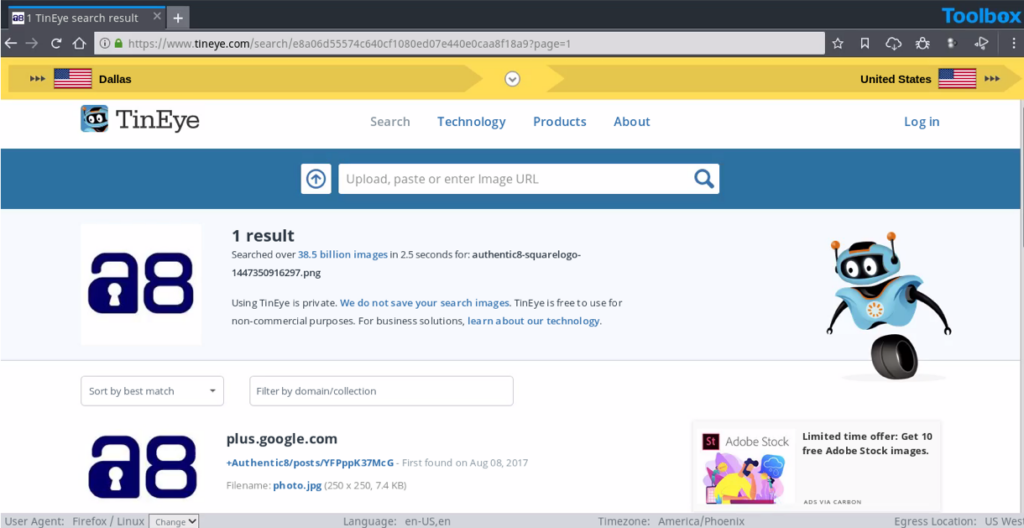Click the green padlock security icon
The width and height of the screenshot is (1024, 528).
[x=118, y=44]
